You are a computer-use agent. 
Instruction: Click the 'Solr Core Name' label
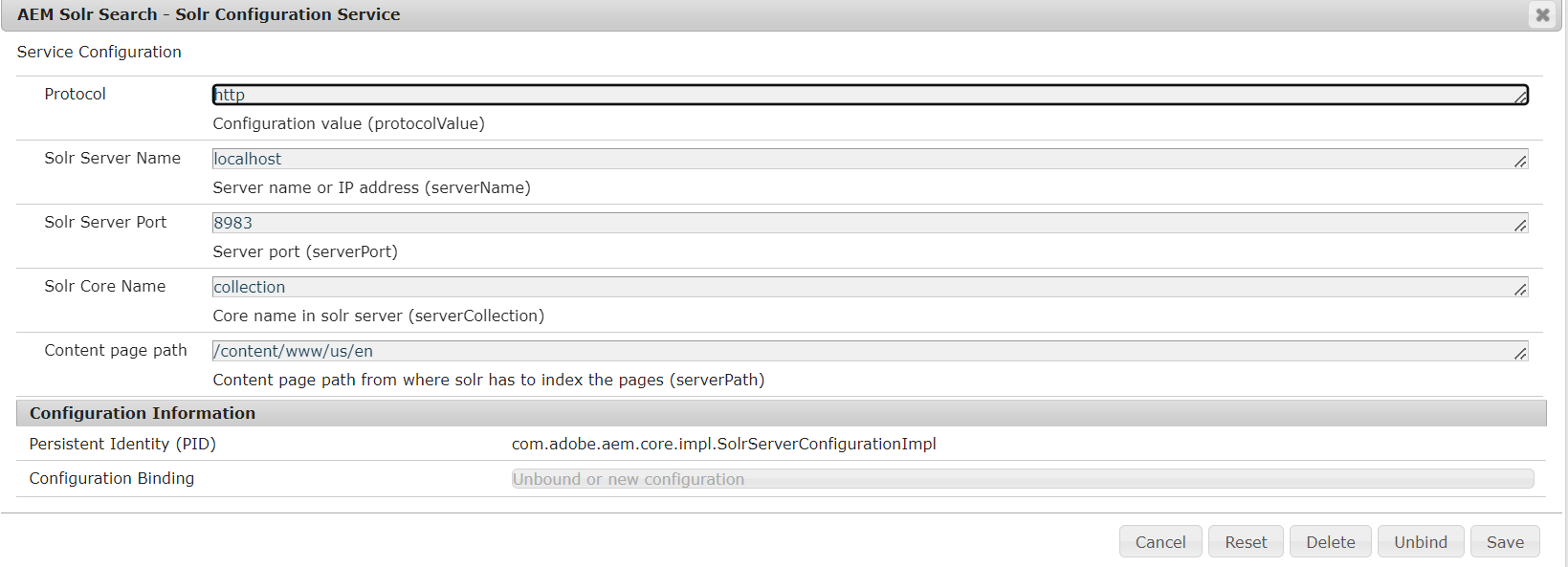click(x=104, y=286)
